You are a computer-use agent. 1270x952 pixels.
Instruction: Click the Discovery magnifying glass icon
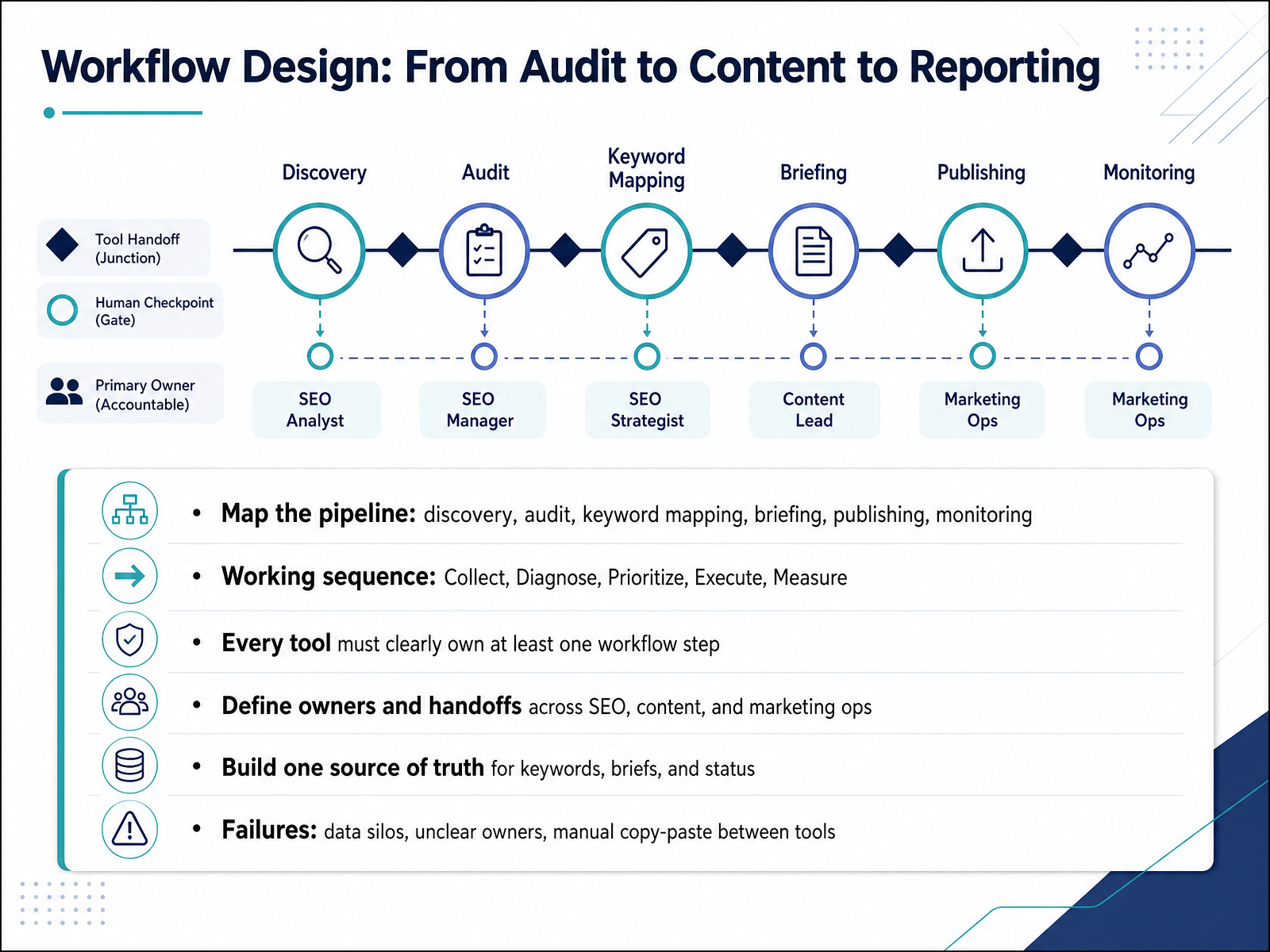pyautogui.click(x=319, y=250)
